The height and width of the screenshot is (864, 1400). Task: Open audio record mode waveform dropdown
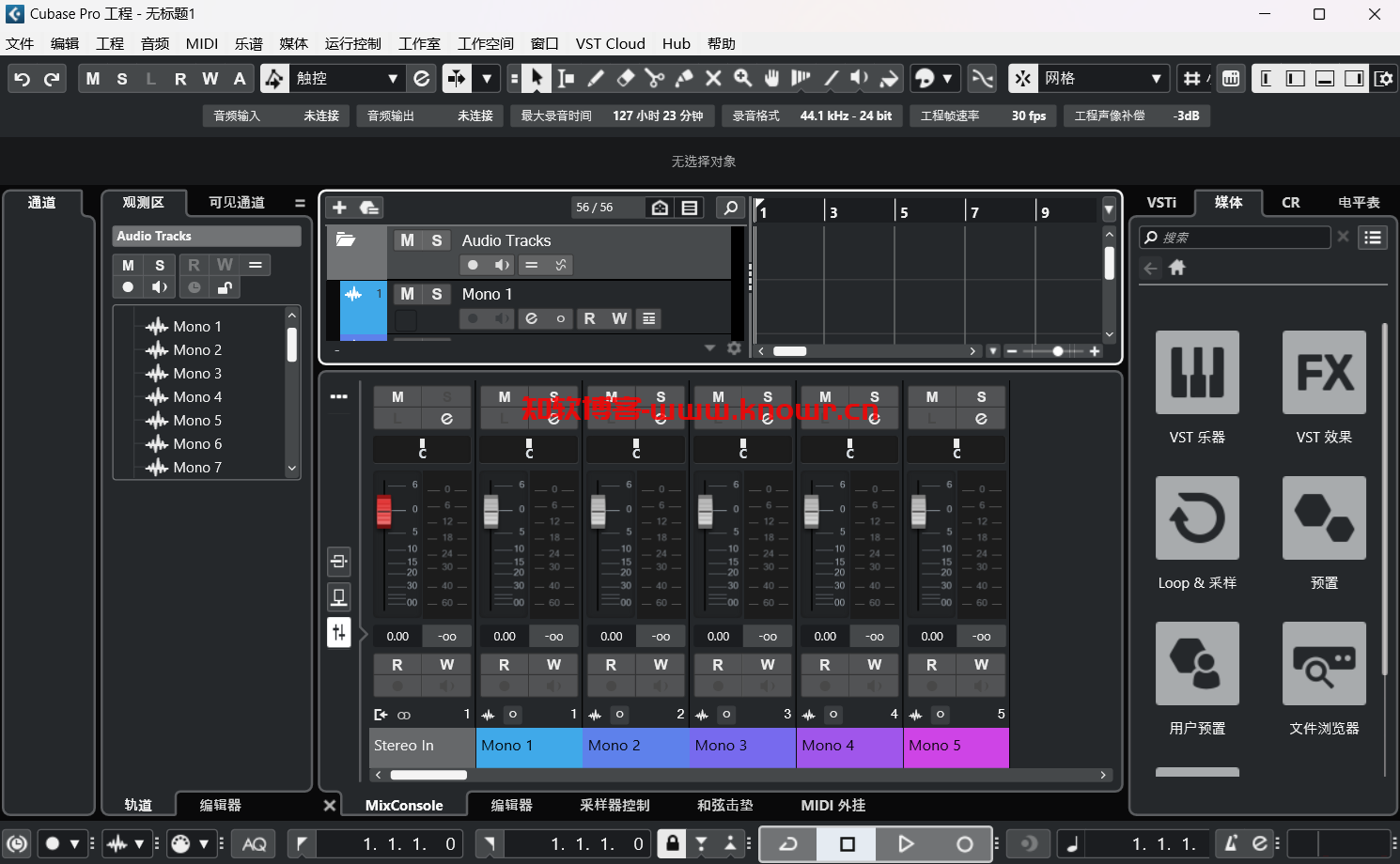139,844
